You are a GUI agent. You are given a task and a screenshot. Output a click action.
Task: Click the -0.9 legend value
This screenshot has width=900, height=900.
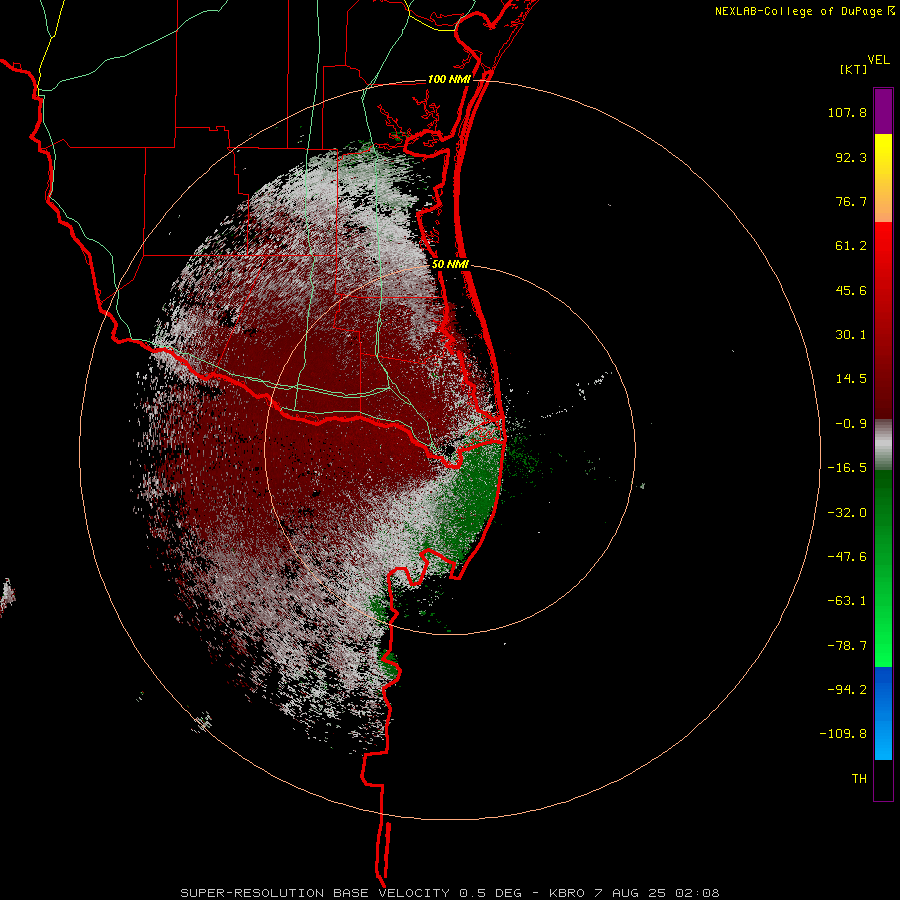[x=851, y=424]
